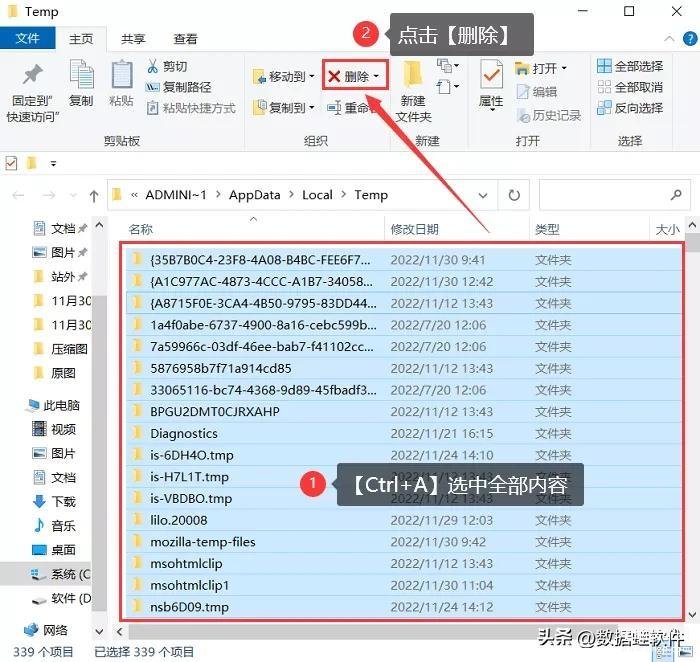Click AppData in the address path
This screenshot has height=662, width=700.
pyautogui.click(x=254, y=195)
